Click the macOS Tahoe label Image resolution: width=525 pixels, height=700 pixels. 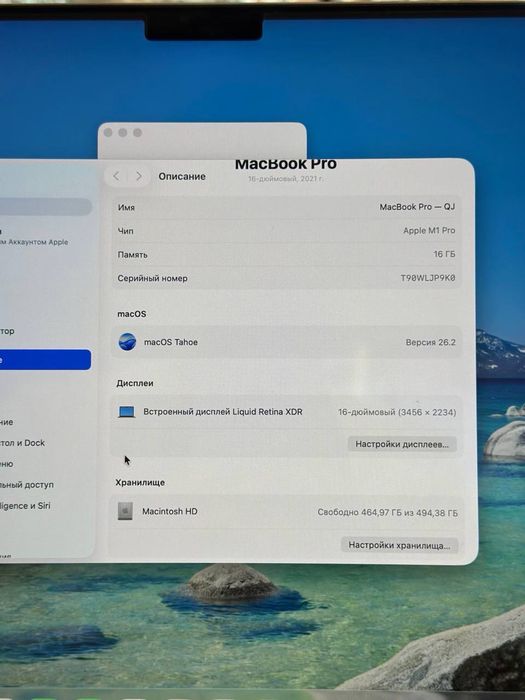coord(171,342)
